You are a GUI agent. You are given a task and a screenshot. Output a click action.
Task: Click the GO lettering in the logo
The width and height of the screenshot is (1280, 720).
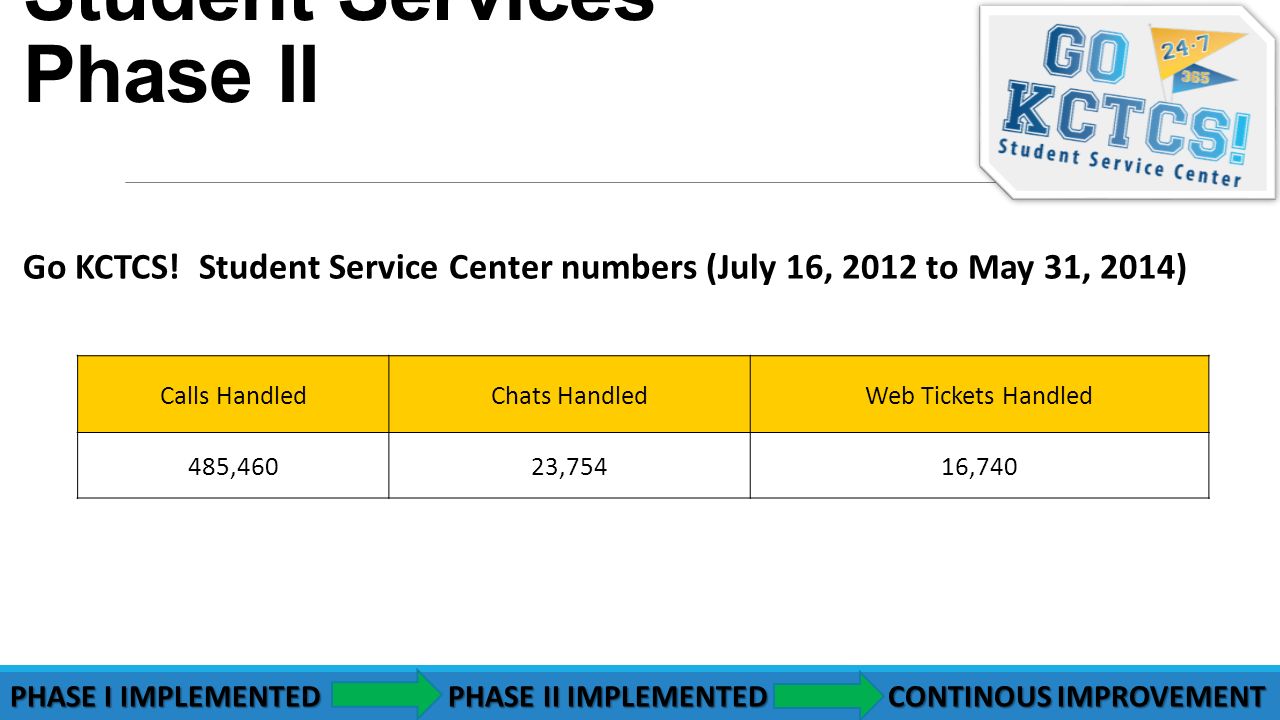(1086, 55)
